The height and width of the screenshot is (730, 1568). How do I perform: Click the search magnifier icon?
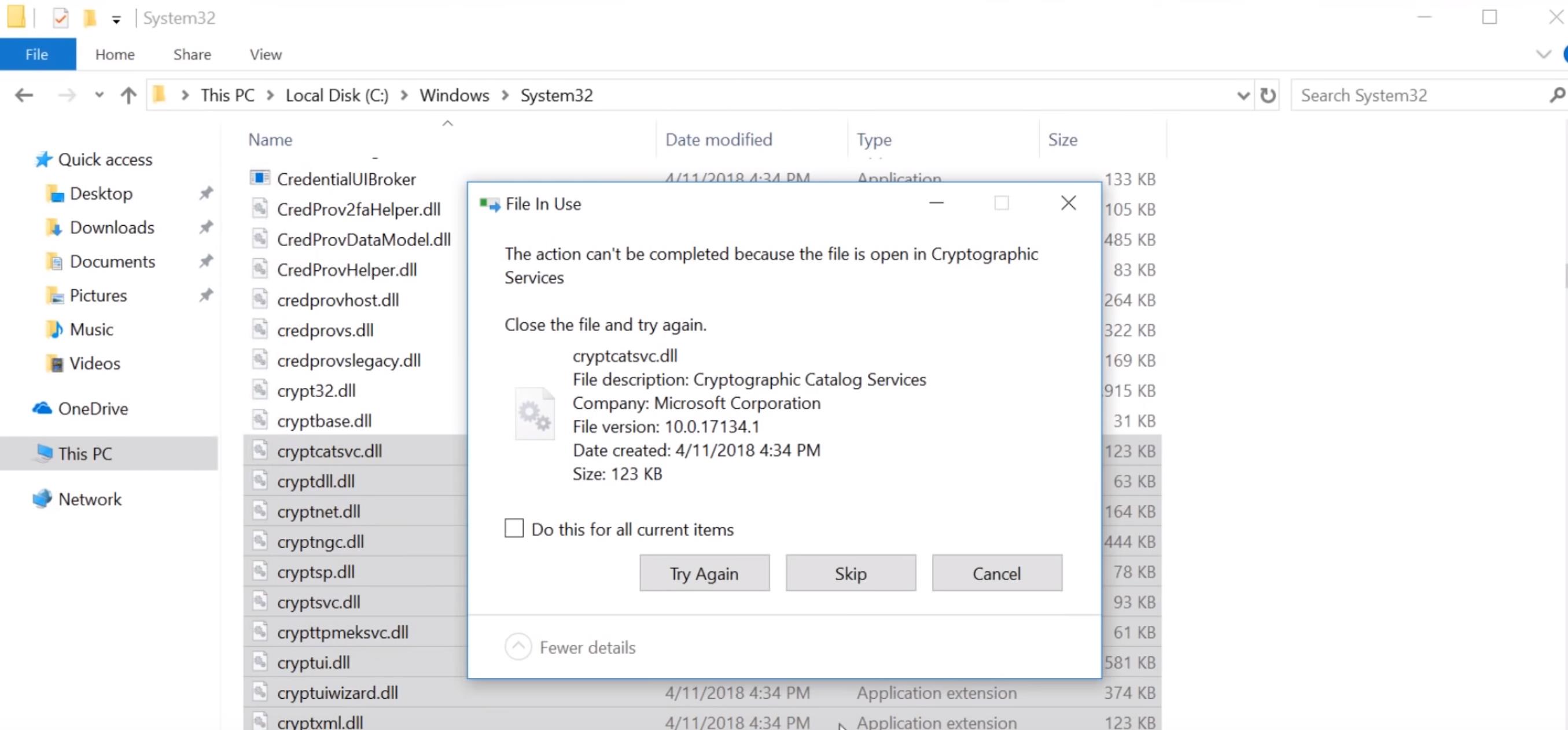[x=1557, y=95]
